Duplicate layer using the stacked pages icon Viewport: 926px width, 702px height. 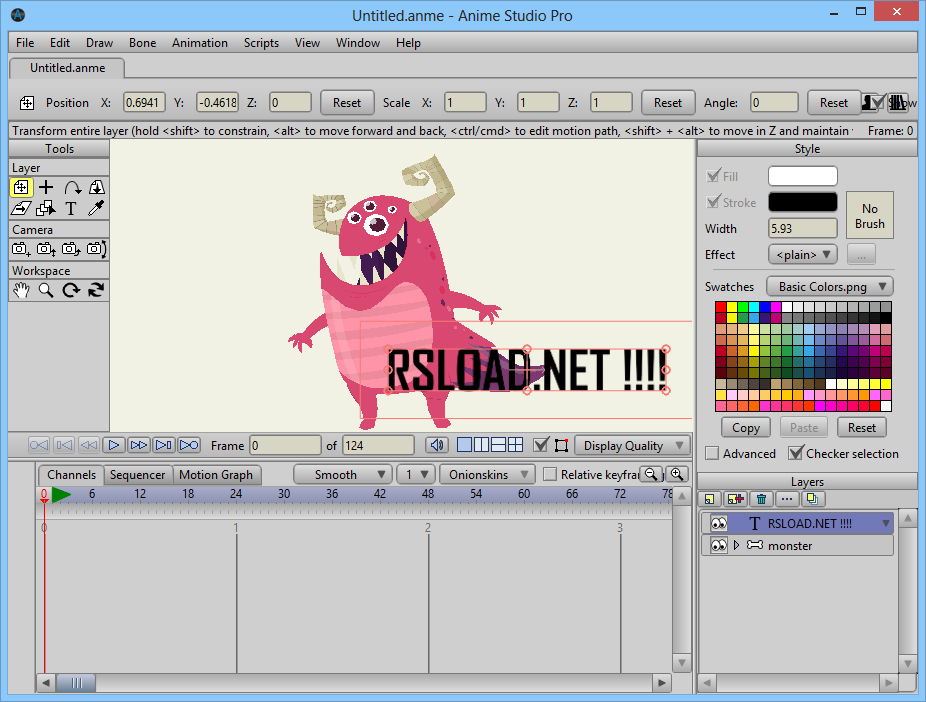click(813, 499)
